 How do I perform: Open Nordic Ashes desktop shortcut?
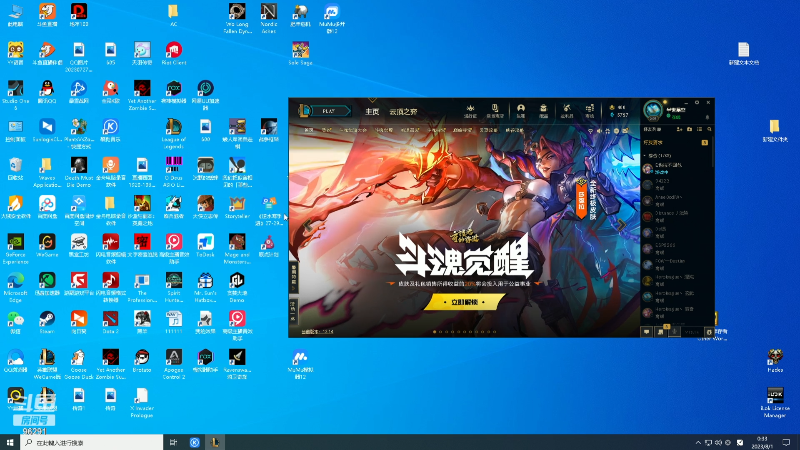click(x=268, y=18)
